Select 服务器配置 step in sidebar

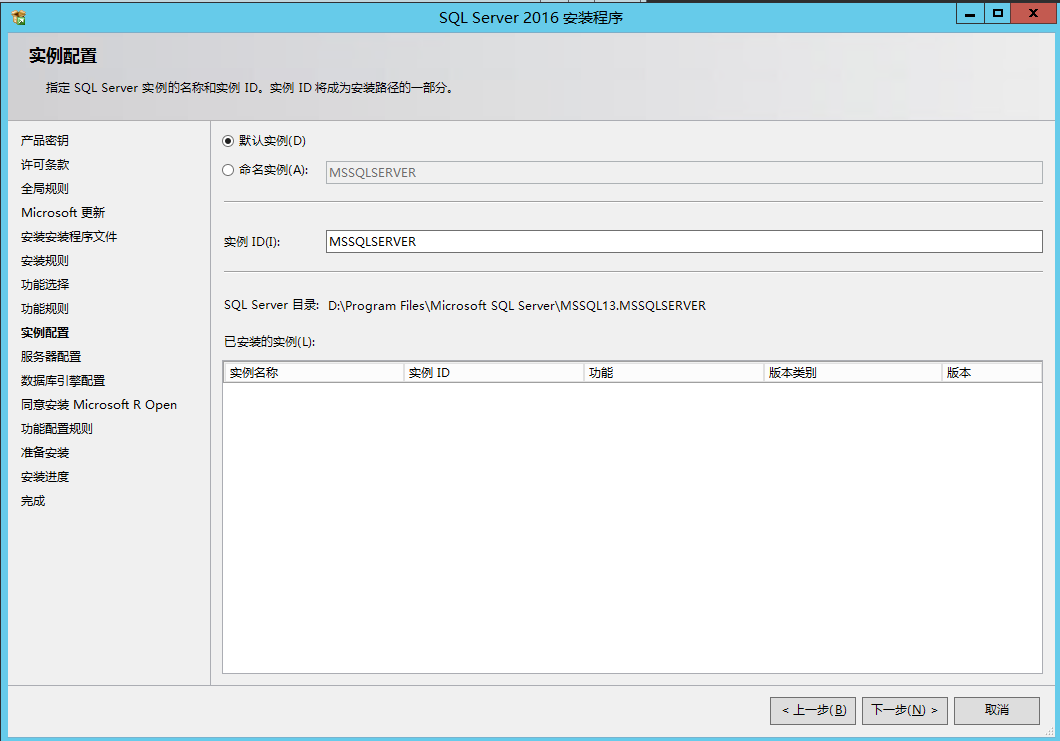point(51,356)
